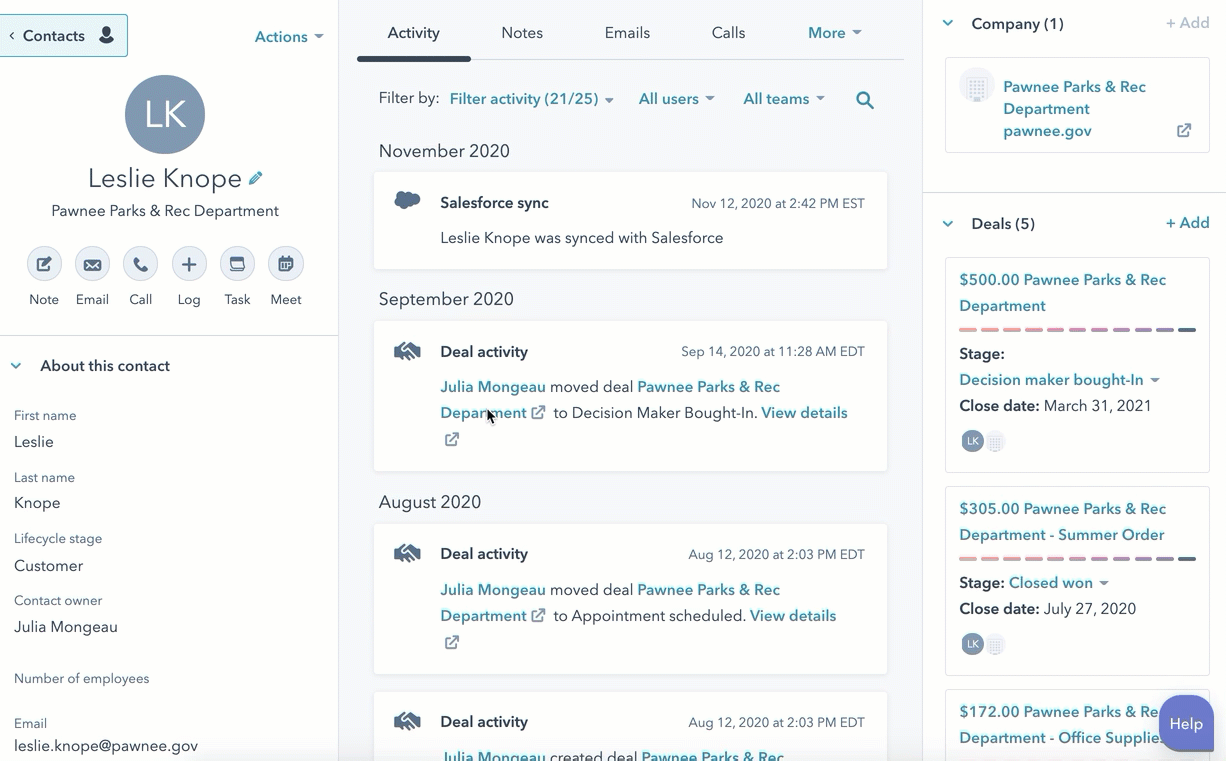Collapse About this contact section
This screenshot has width=1226, height=761.
(x=16, y=366)
